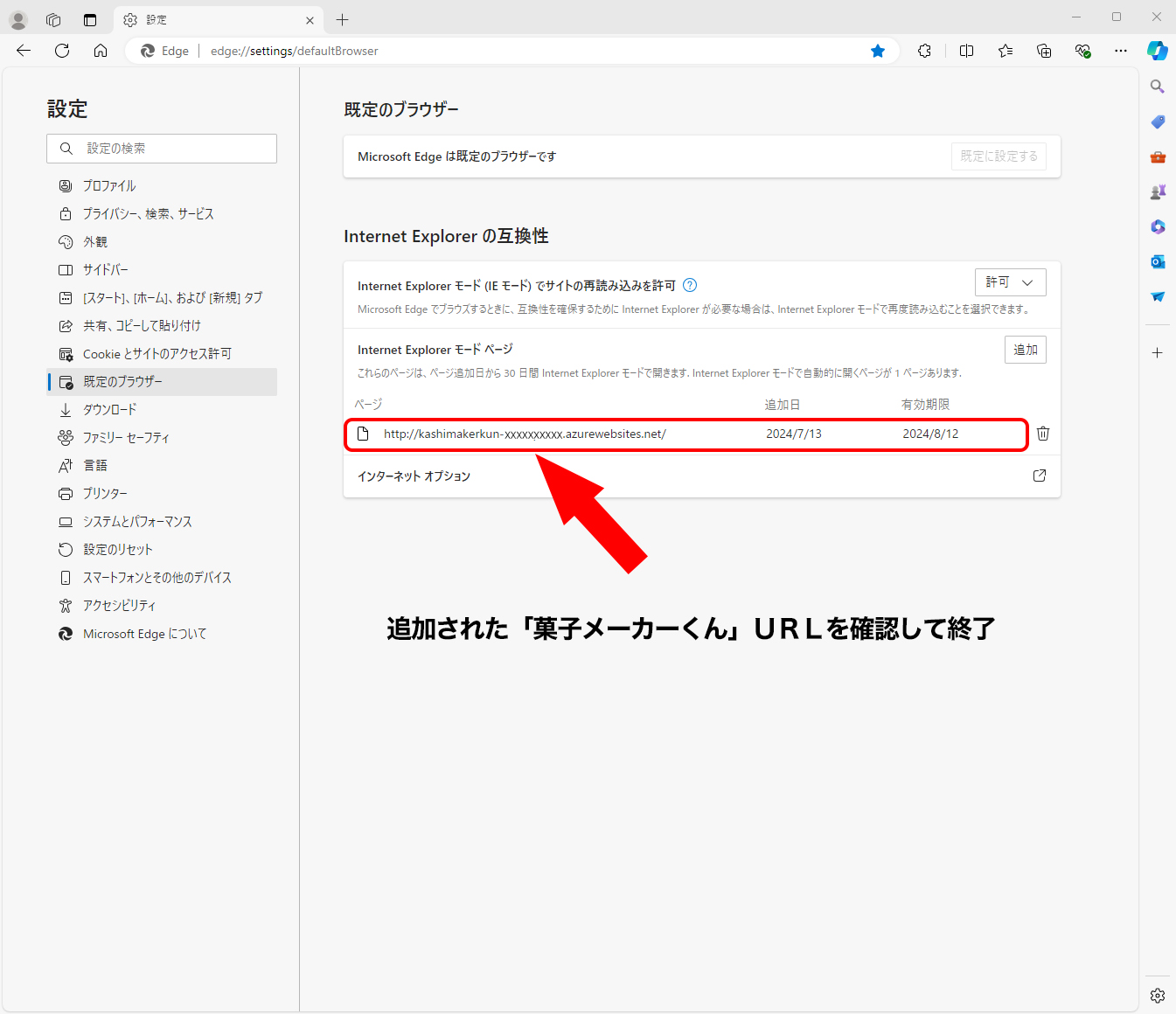Open 言語 settings section
This screenshot has width=1176, height=1014.
click(162, 465)
